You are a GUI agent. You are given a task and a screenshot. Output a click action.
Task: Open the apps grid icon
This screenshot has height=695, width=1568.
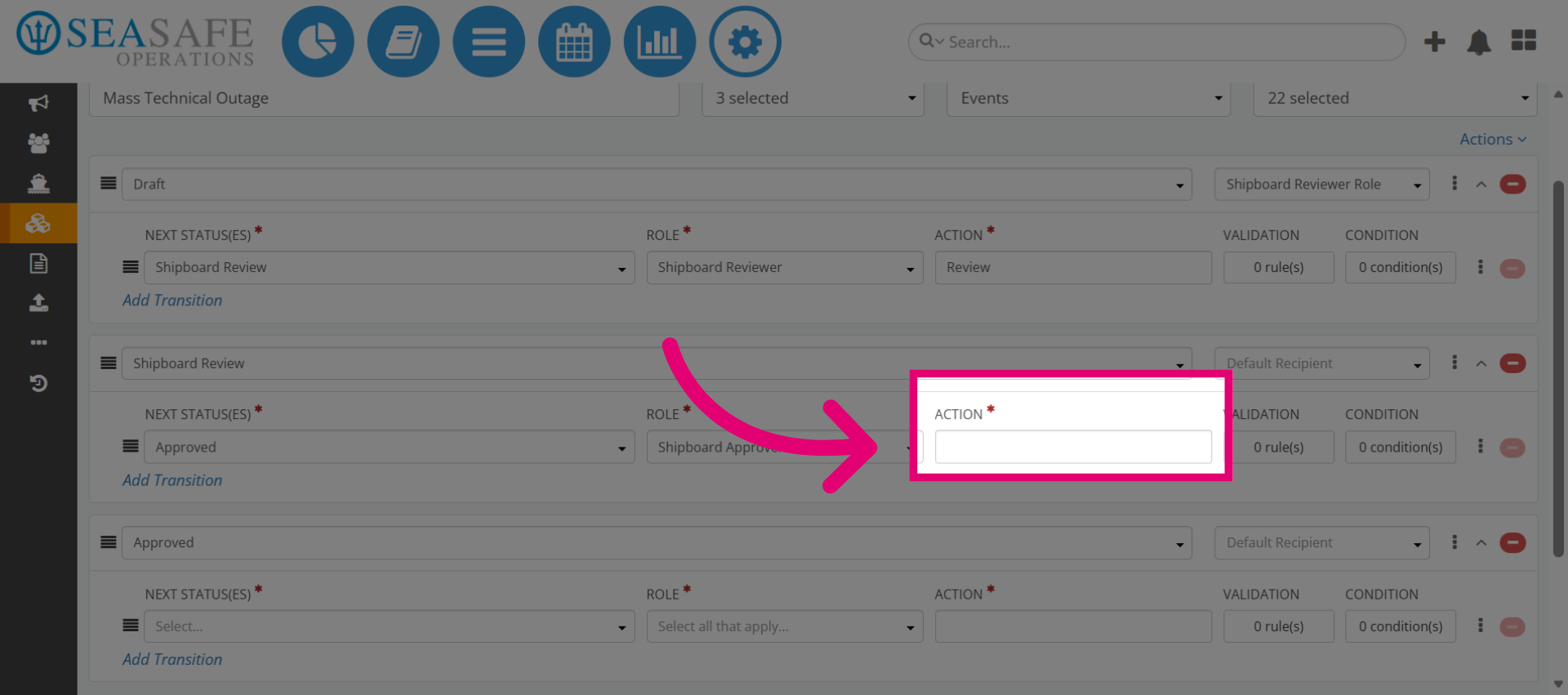tap(1524, 40)
